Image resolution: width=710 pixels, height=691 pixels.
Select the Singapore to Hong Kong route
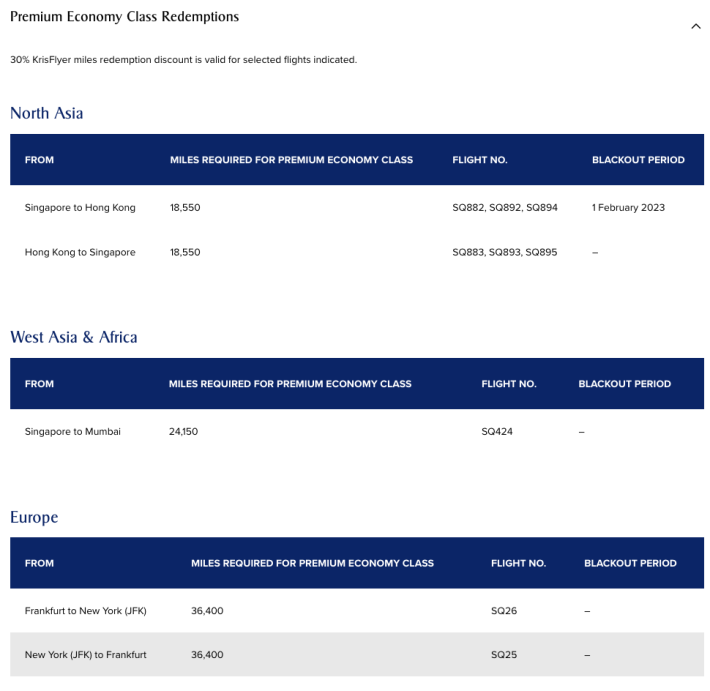tap(80, 208)
